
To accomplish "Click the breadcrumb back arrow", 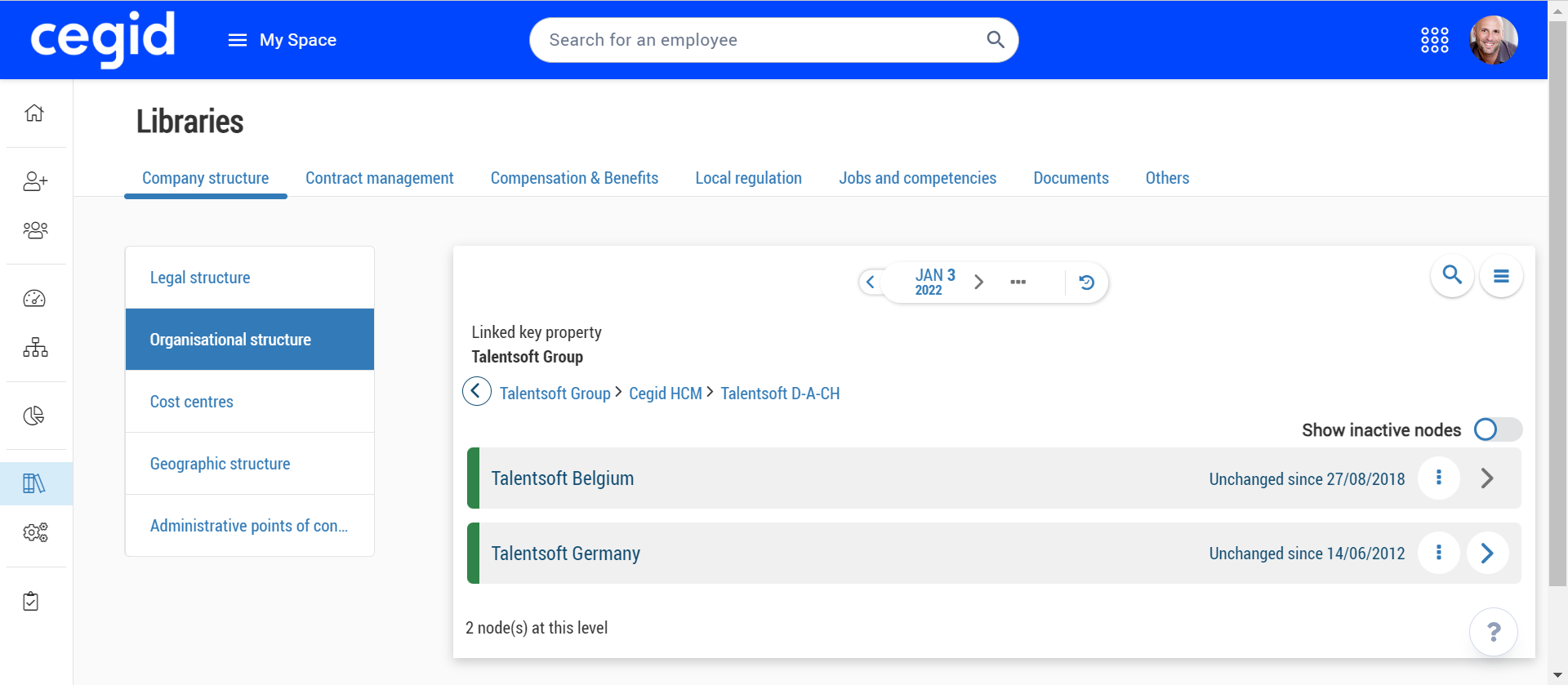I will click(477, 391).
